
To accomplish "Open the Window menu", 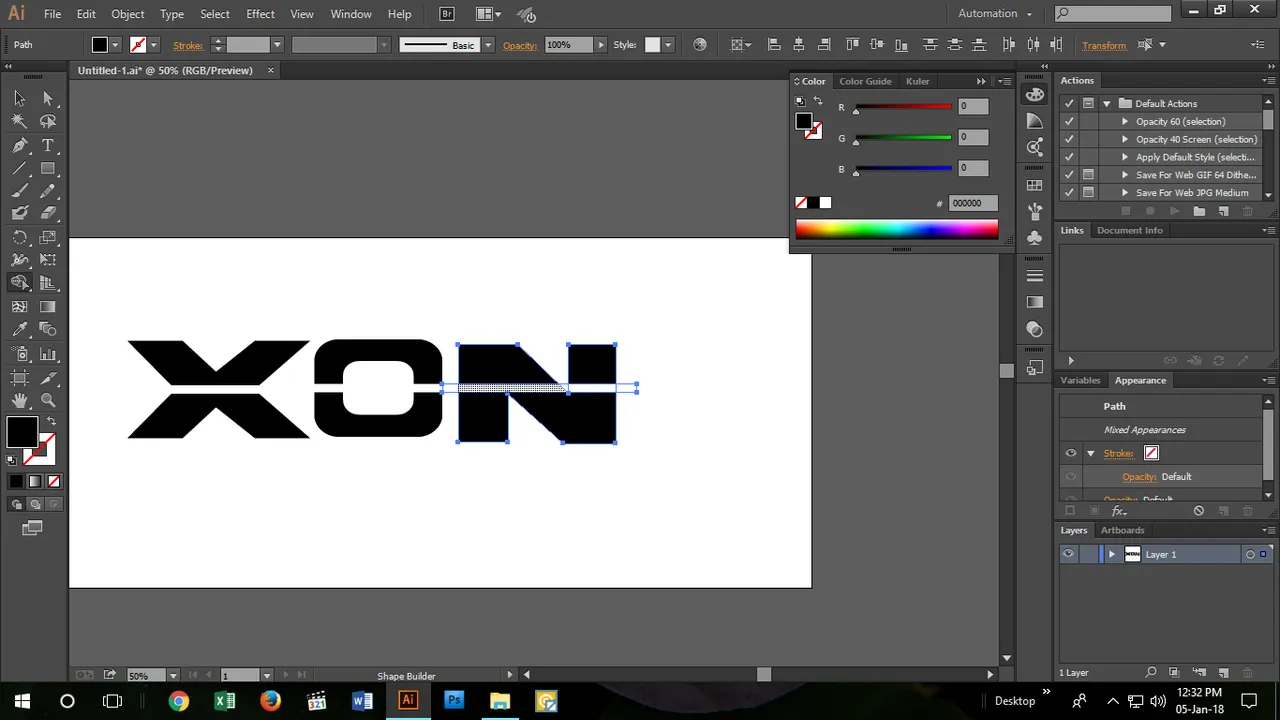I will 351,14.
